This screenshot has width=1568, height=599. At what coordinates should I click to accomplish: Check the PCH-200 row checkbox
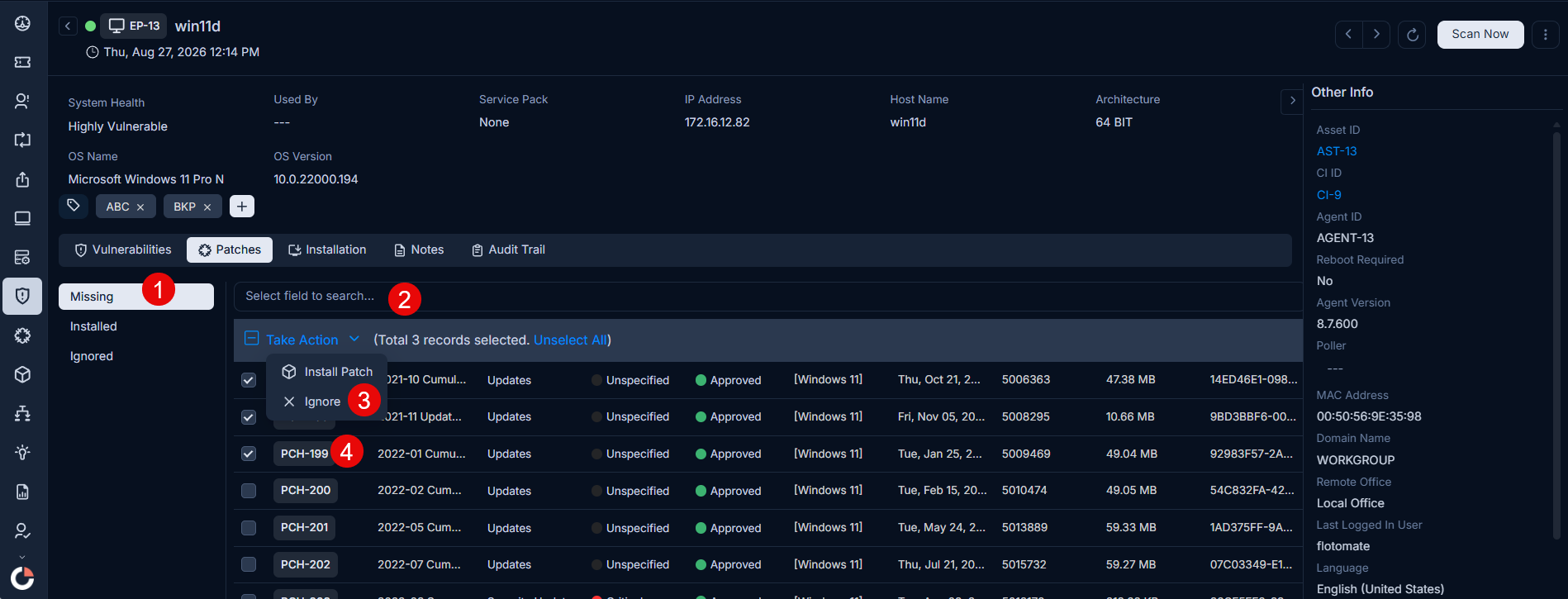[x=249, y=491]
